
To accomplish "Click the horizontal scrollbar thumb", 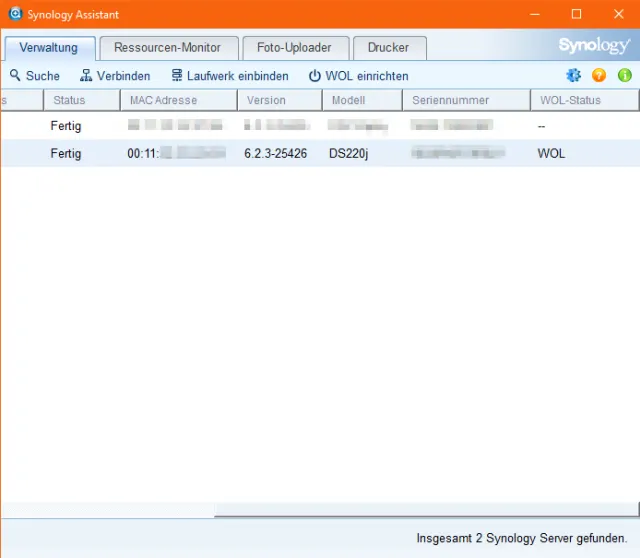I will point(426,509).
